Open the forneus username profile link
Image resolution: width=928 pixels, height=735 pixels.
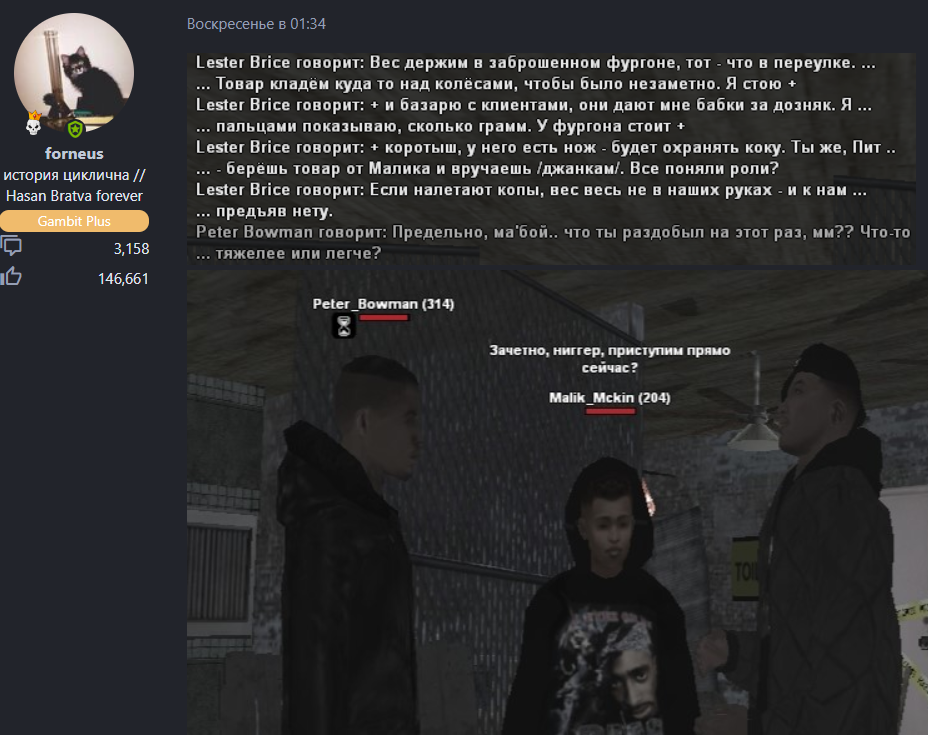[74, 154]
